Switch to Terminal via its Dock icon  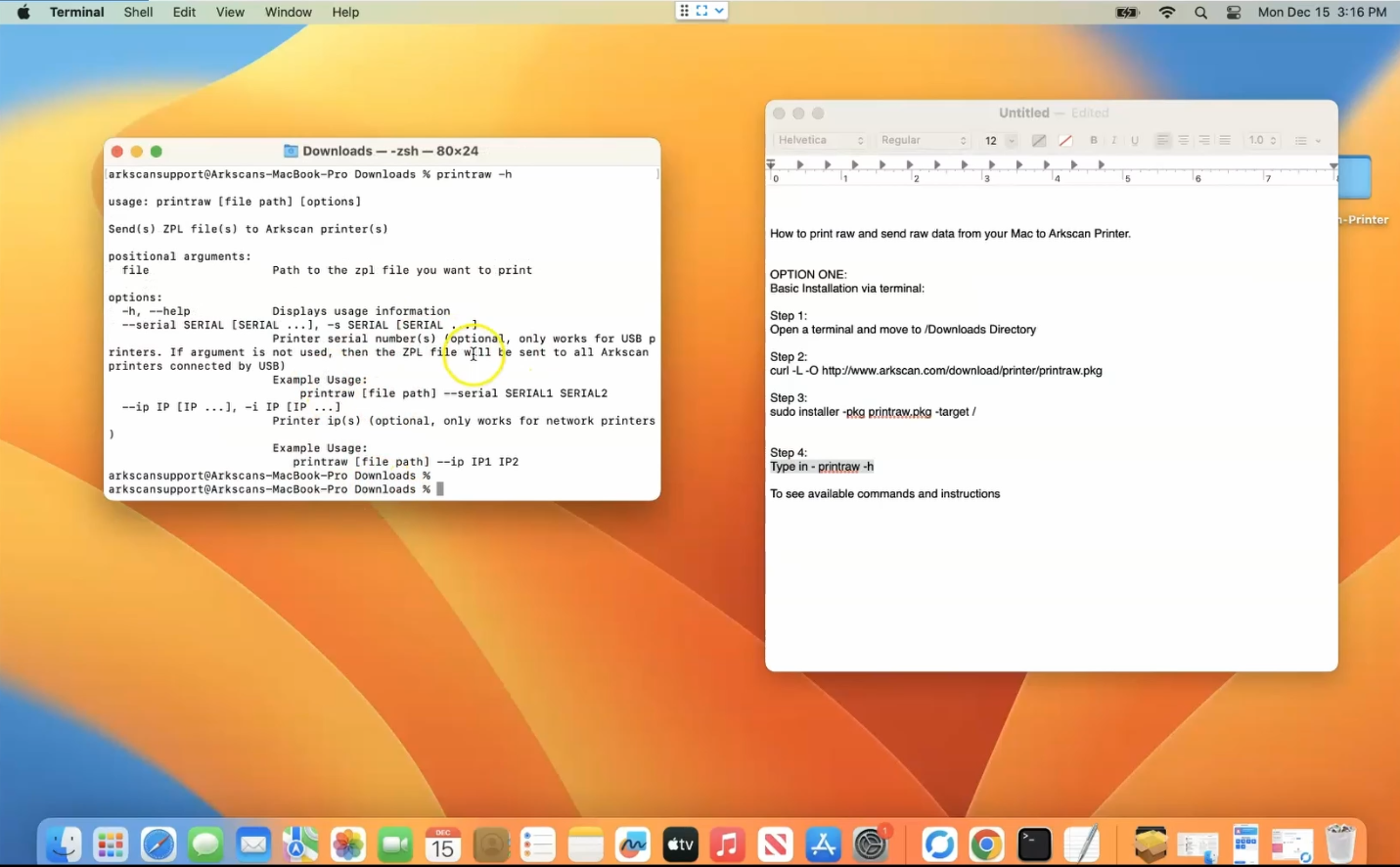tap(1034, 844)
